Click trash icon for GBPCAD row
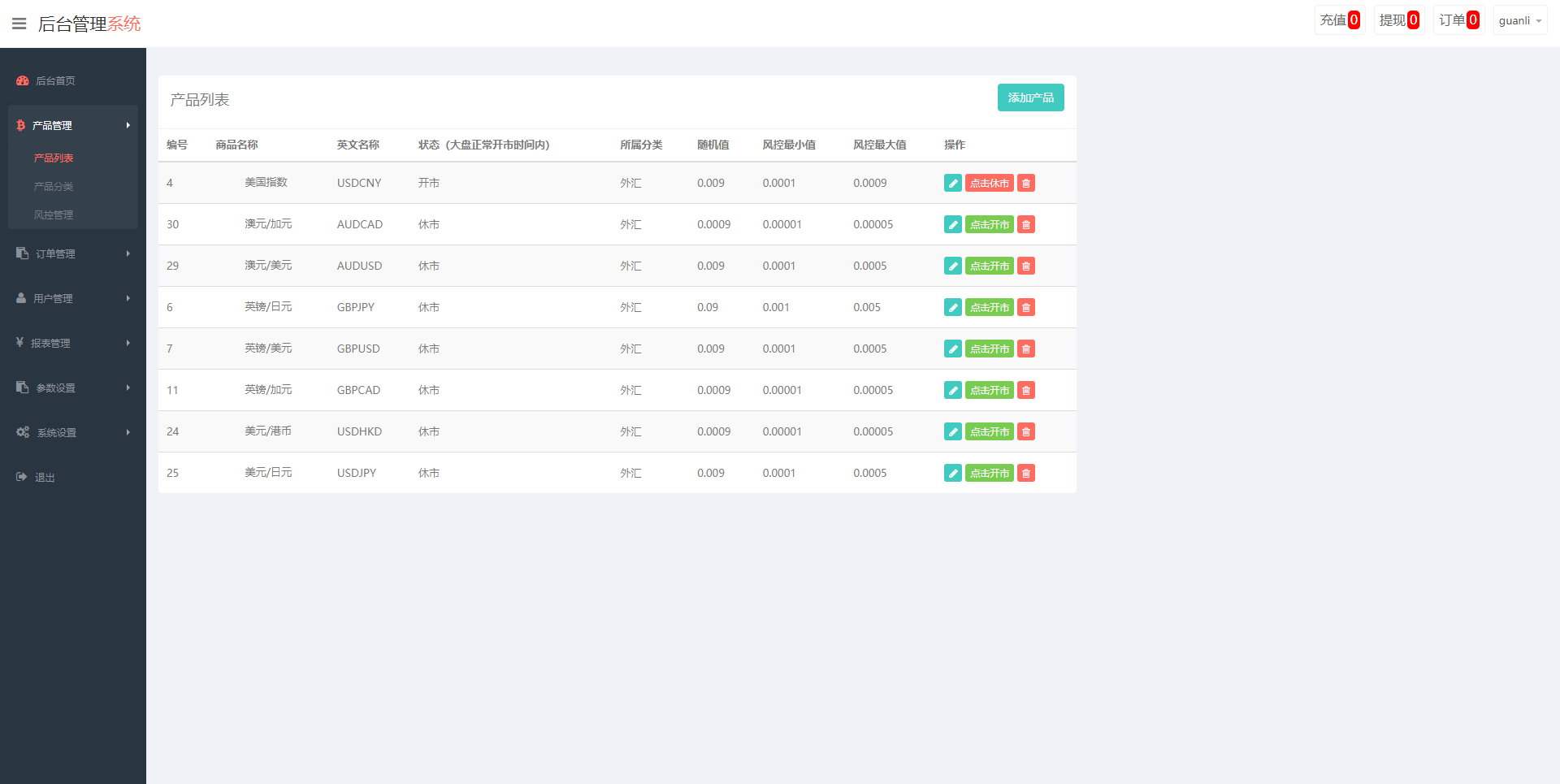Image resolution: width=1560 pixels, height=784 pixels. point(1026,391)
